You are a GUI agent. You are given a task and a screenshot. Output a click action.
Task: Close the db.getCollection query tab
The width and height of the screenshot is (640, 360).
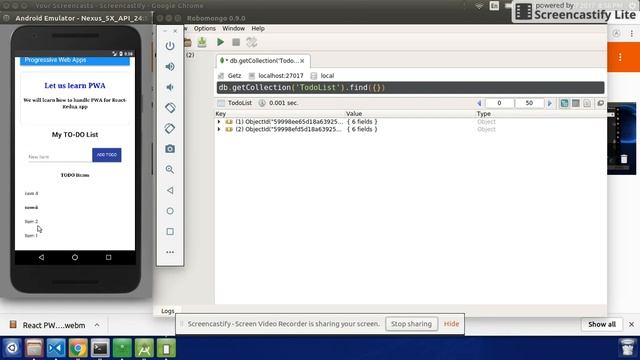pyautogui.click(x=302, y=61)
